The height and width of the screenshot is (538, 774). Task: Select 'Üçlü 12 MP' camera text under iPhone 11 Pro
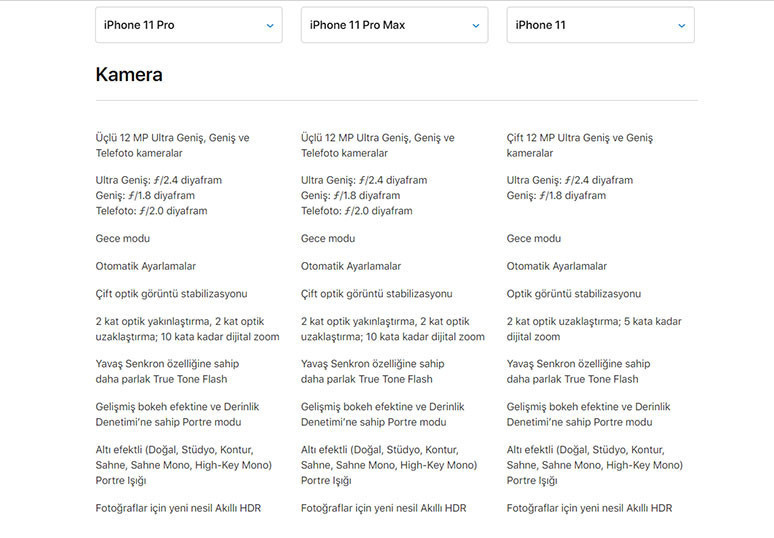[172, 146]
